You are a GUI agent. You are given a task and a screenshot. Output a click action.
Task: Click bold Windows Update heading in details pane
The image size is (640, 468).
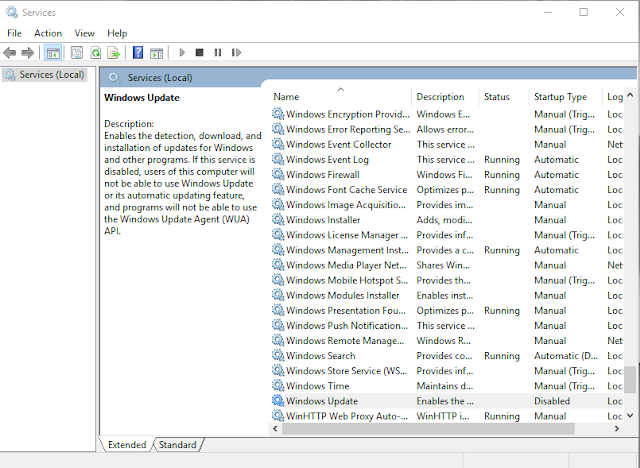(142, 98)
